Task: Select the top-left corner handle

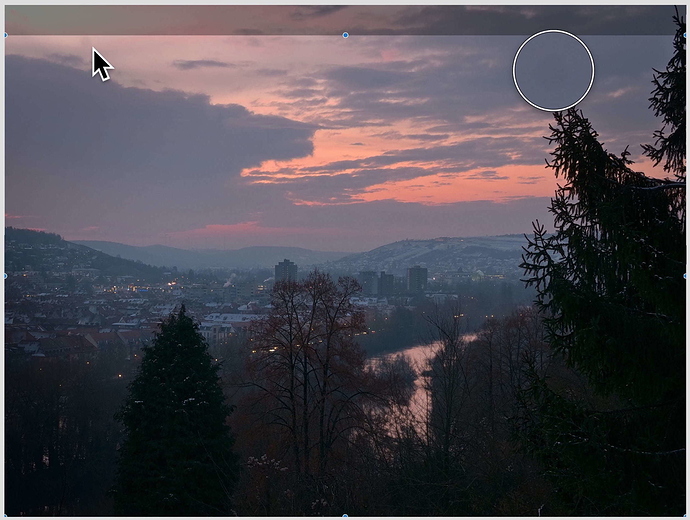Action: tap(5, 35)
